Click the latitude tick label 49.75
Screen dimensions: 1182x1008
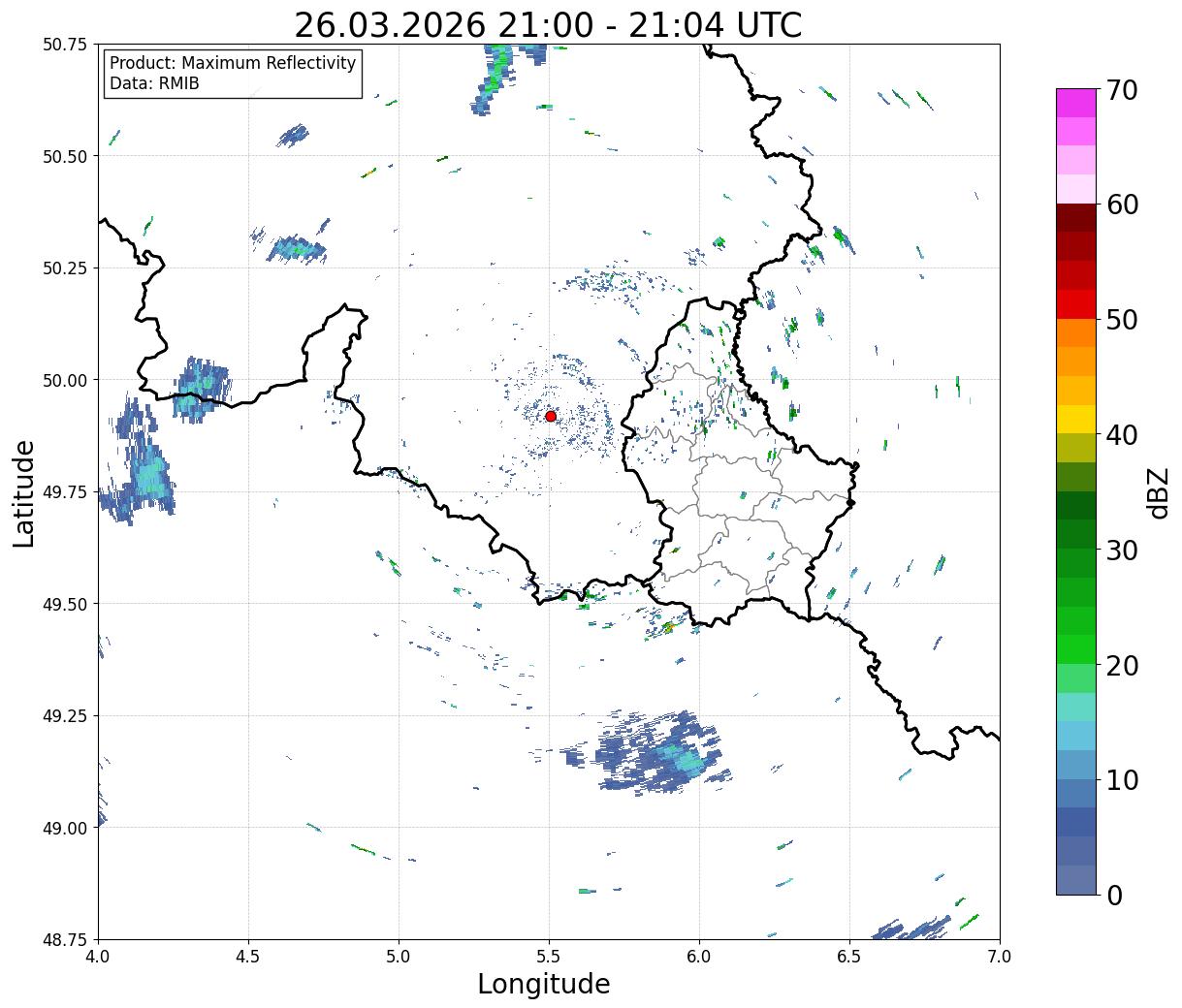click(x=65, y=492)
